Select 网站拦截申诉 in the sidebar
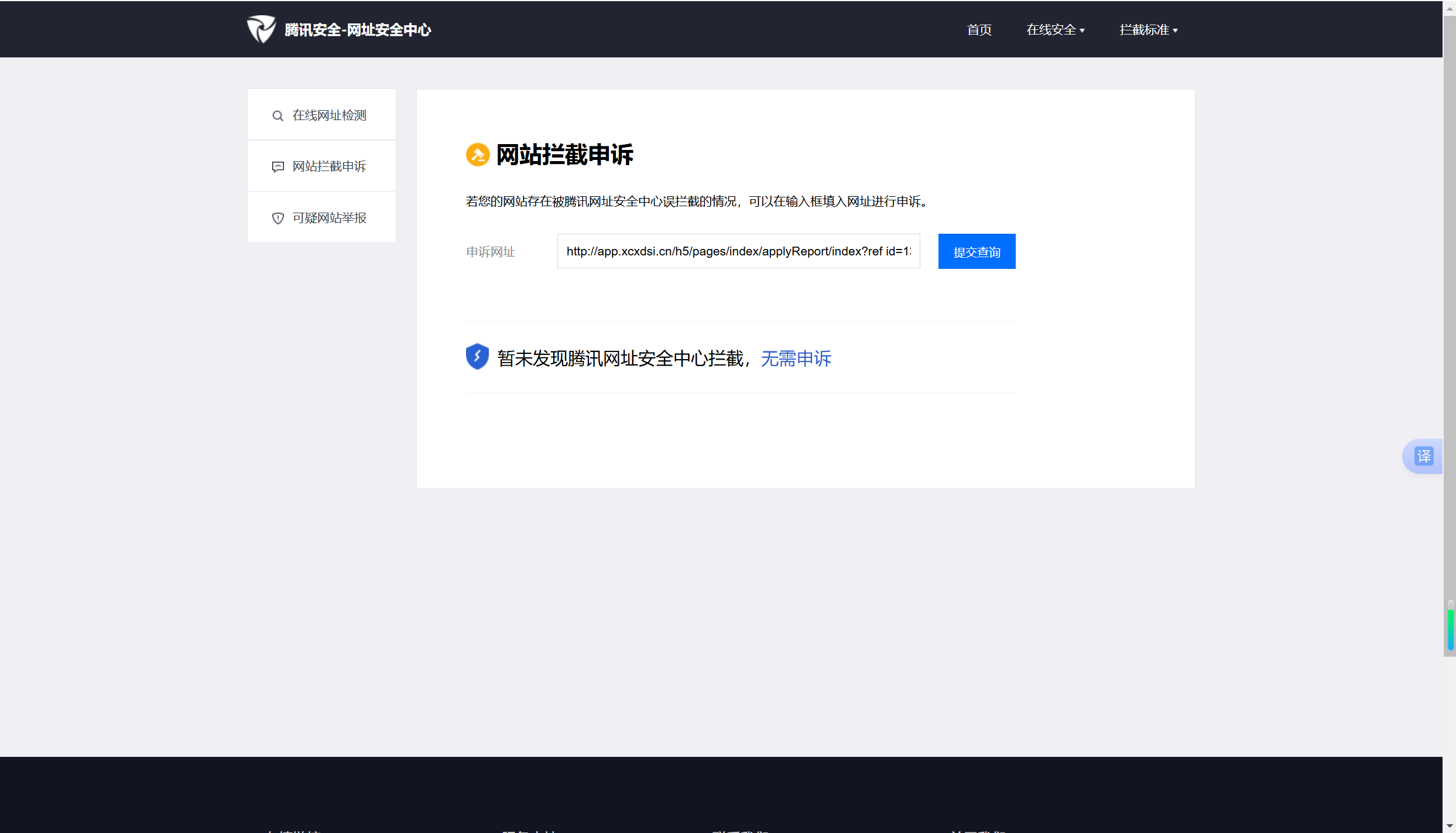Viewport: 1456px width, 833px height. [329, 166]
